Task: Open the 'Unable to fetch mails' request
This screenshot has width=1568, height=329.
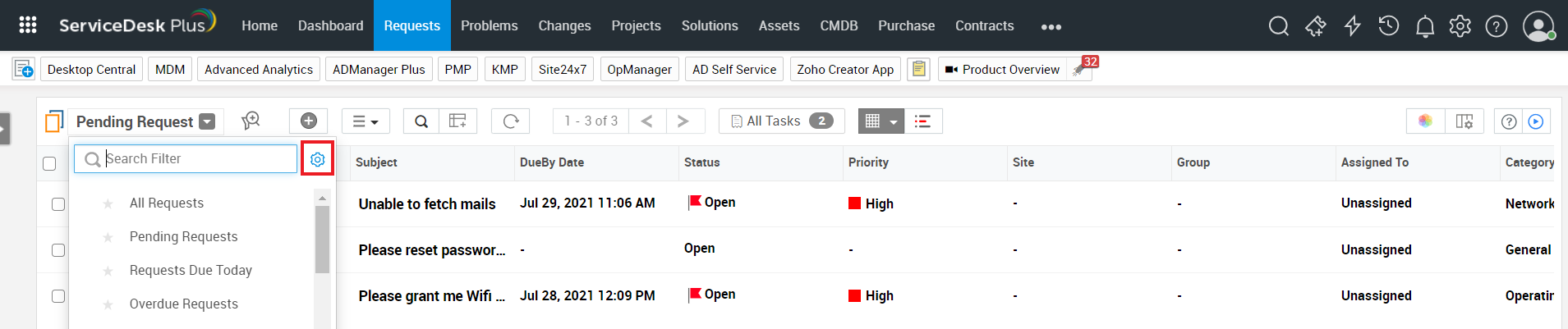Action: click(427, 204)
